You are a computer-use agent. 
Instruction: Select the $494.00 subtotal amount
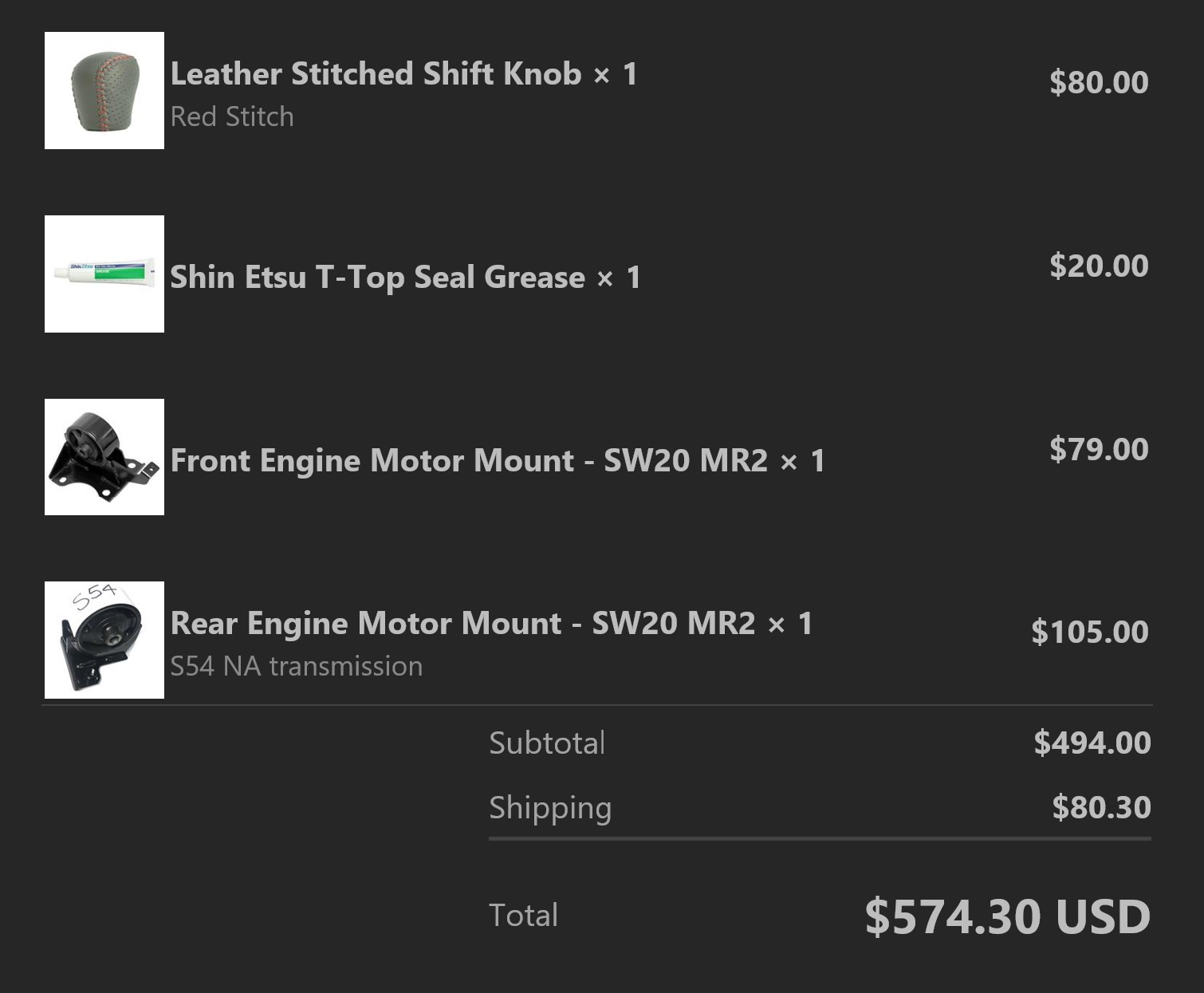1092,743
